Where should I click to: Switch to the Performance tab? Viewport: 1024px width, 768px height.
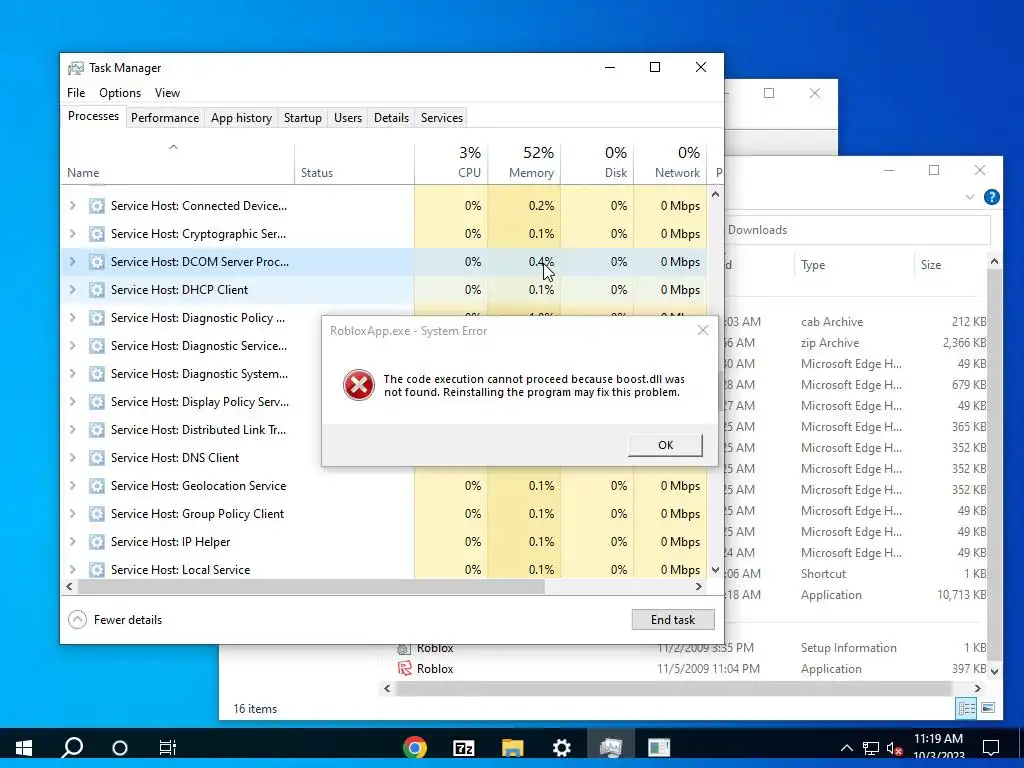pos(165,118)
